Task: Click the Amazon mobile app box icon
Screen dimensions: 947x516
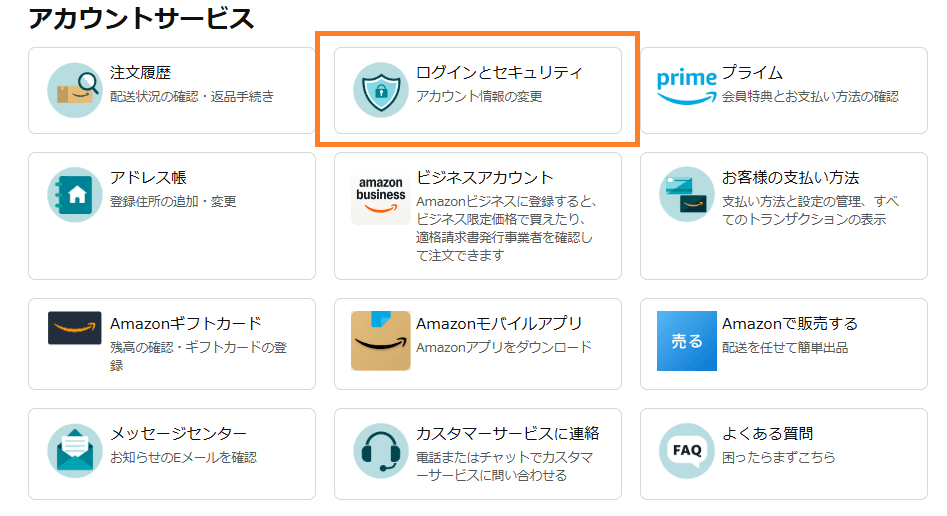Action: (x=380, y=341)
